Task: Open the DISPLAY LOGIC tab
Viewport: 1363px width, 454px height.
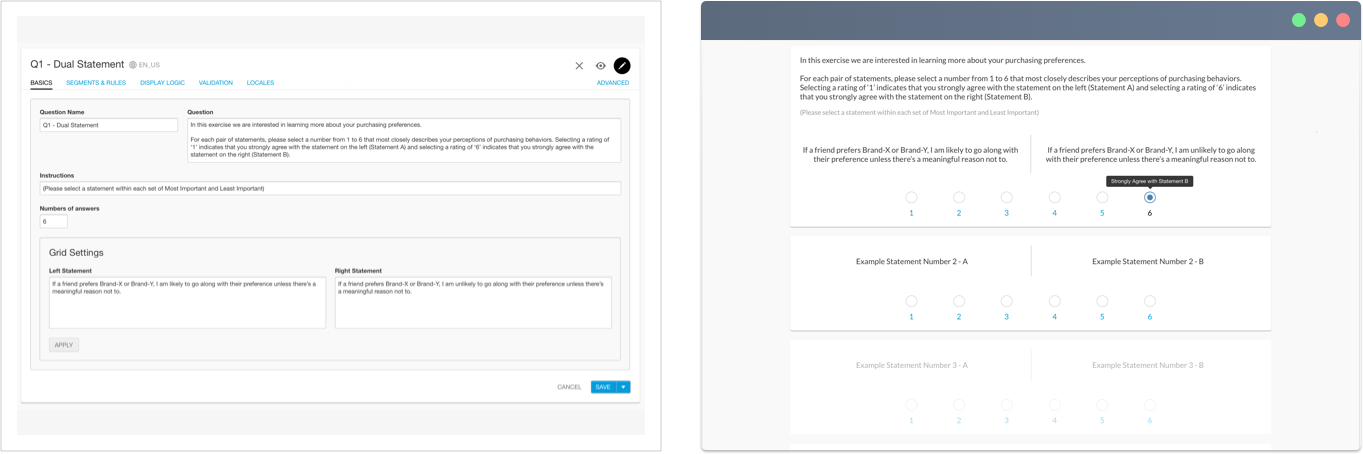Action: [162, 83]
